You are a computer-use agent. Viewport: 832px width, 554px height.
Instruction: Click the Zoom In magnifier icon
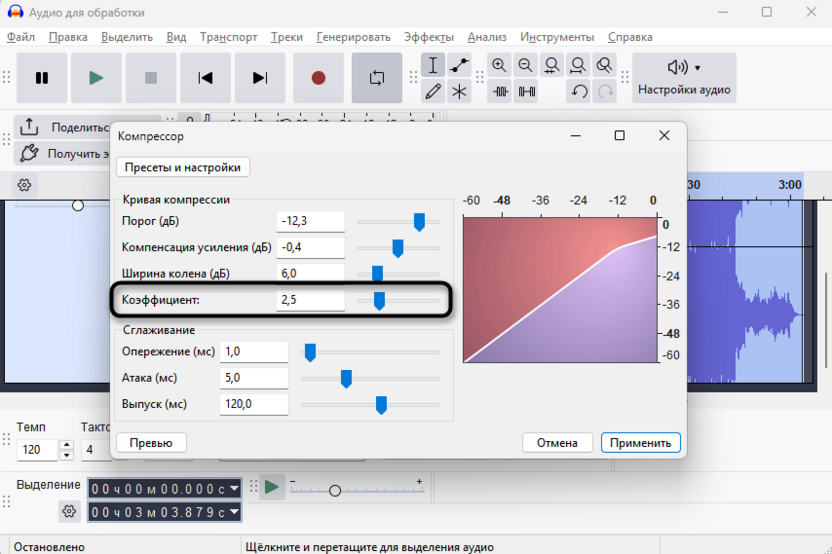click(x=499, y=66)
